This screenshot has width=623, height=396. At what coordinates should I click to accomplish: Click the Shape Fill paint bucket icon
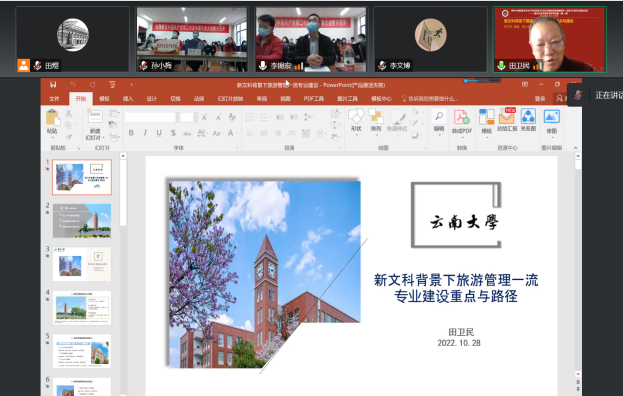pyautogui.click(x=414, y=112)
